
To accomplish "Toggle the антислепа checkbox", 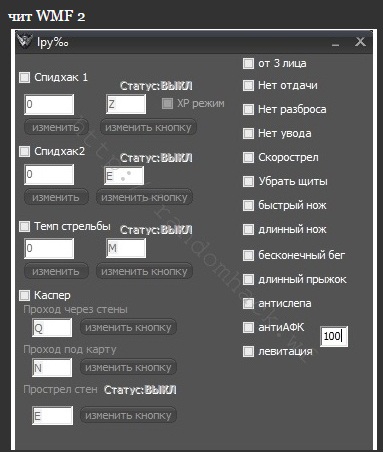I will pos(248,303).
